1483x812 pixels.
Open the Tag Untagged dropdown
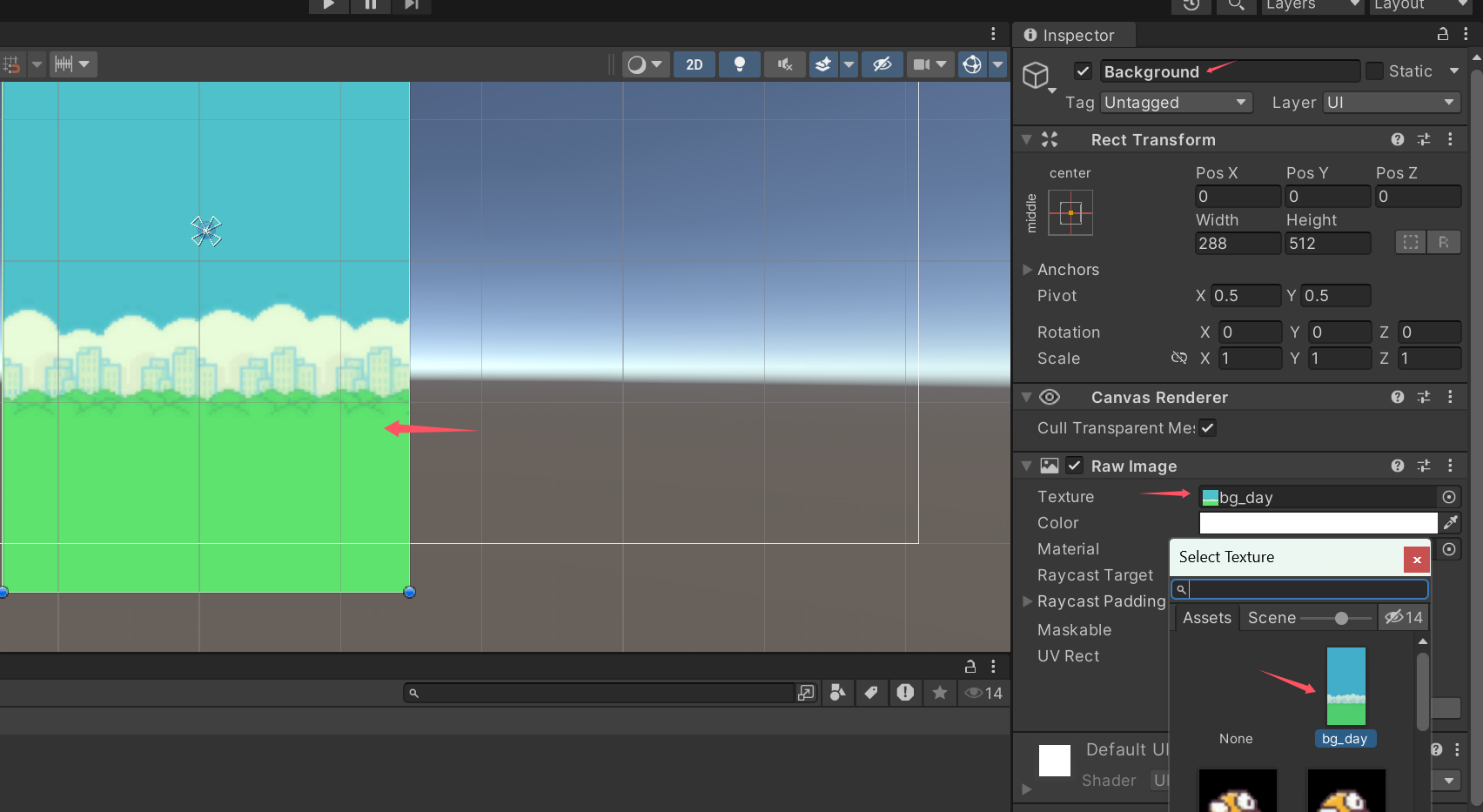[1176, 103]
